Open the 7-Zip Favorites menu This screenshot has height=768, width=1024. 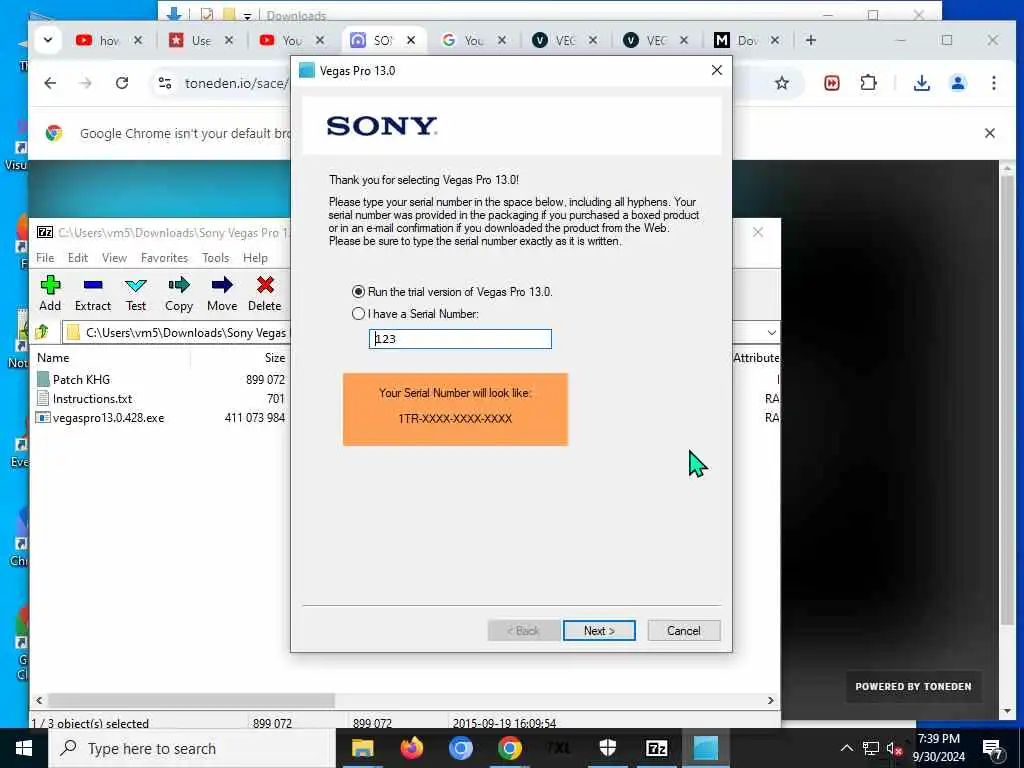[x=165, y=258]
